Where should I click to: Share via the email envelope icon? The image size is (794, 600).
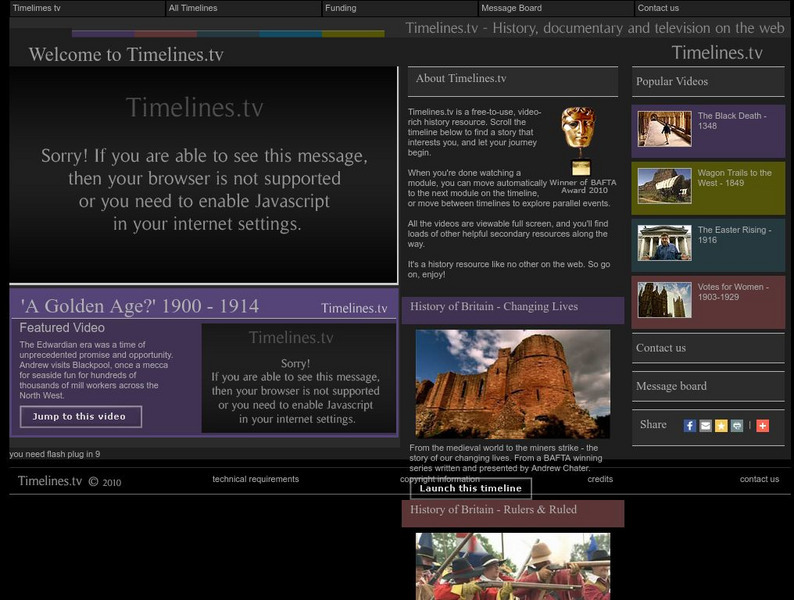705,426
